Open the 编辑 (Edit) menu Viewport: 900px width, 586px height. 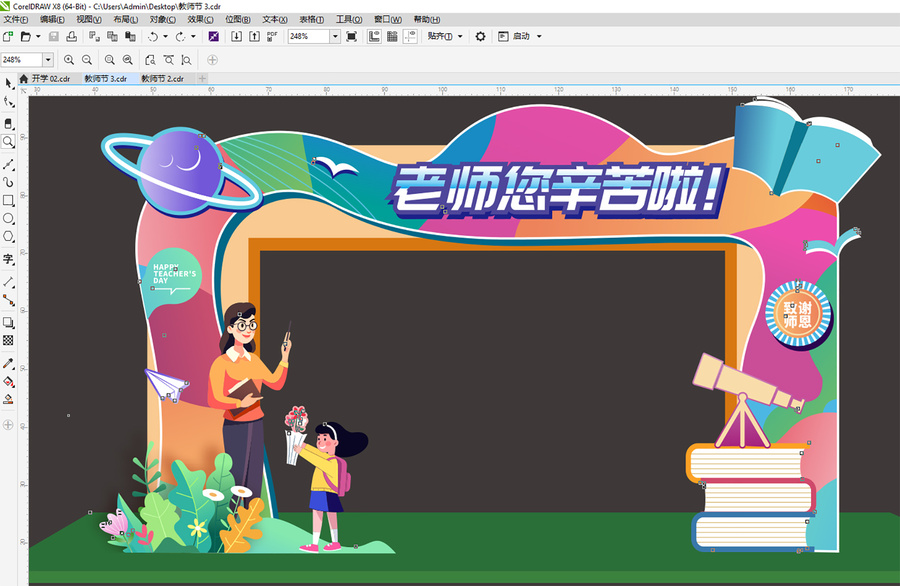[52, 20]
